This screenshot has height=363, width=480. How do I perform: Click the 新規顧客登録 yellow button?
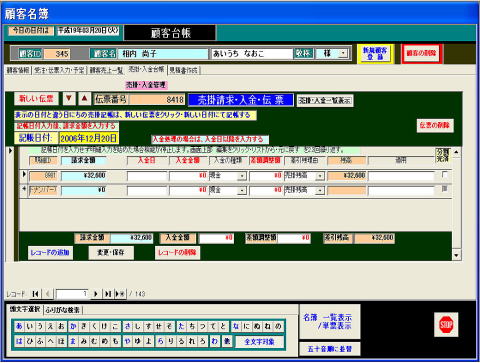375,53
